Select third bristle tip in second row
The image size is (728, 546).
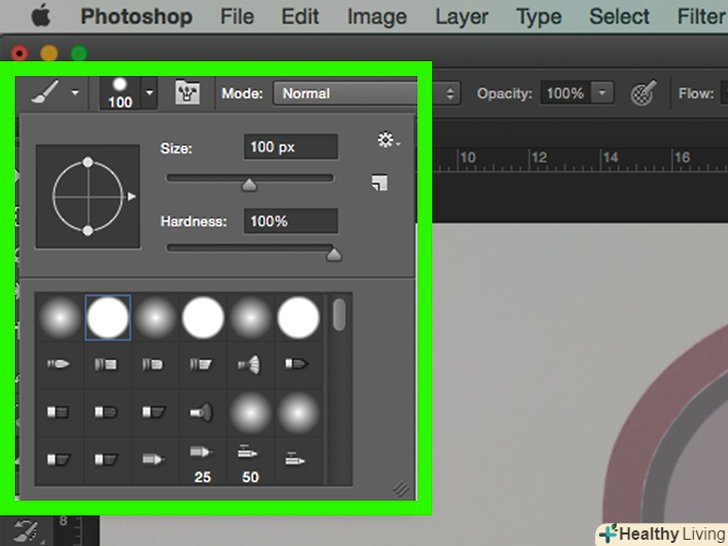pyautogui.click(x=155, y=364)
